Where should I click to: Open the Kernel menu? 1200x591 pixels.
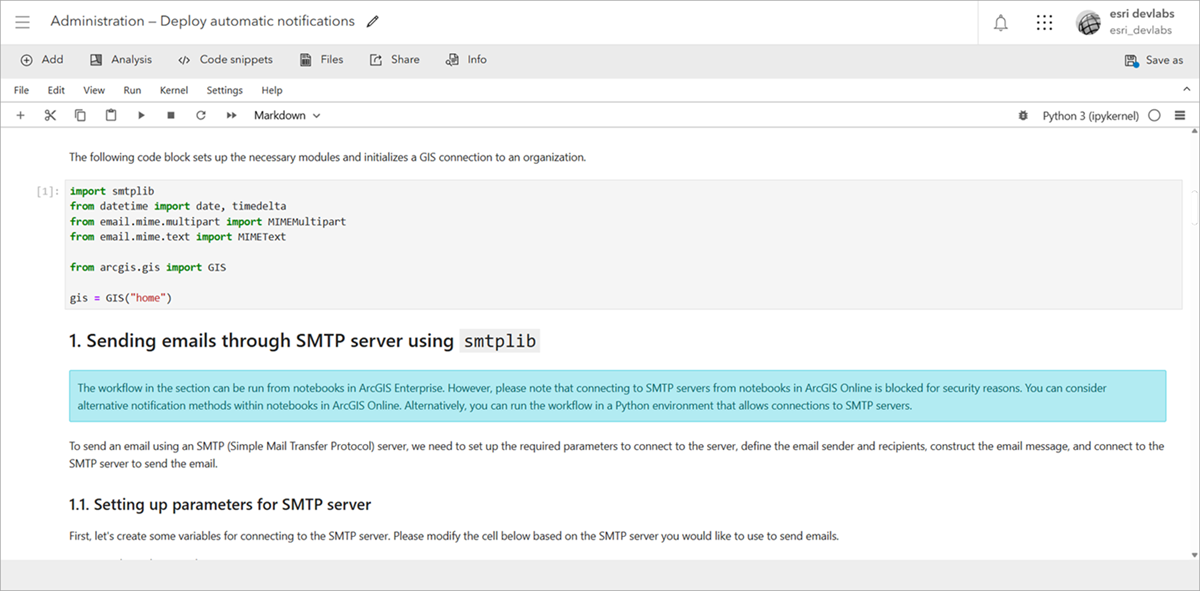pos(173,90)
